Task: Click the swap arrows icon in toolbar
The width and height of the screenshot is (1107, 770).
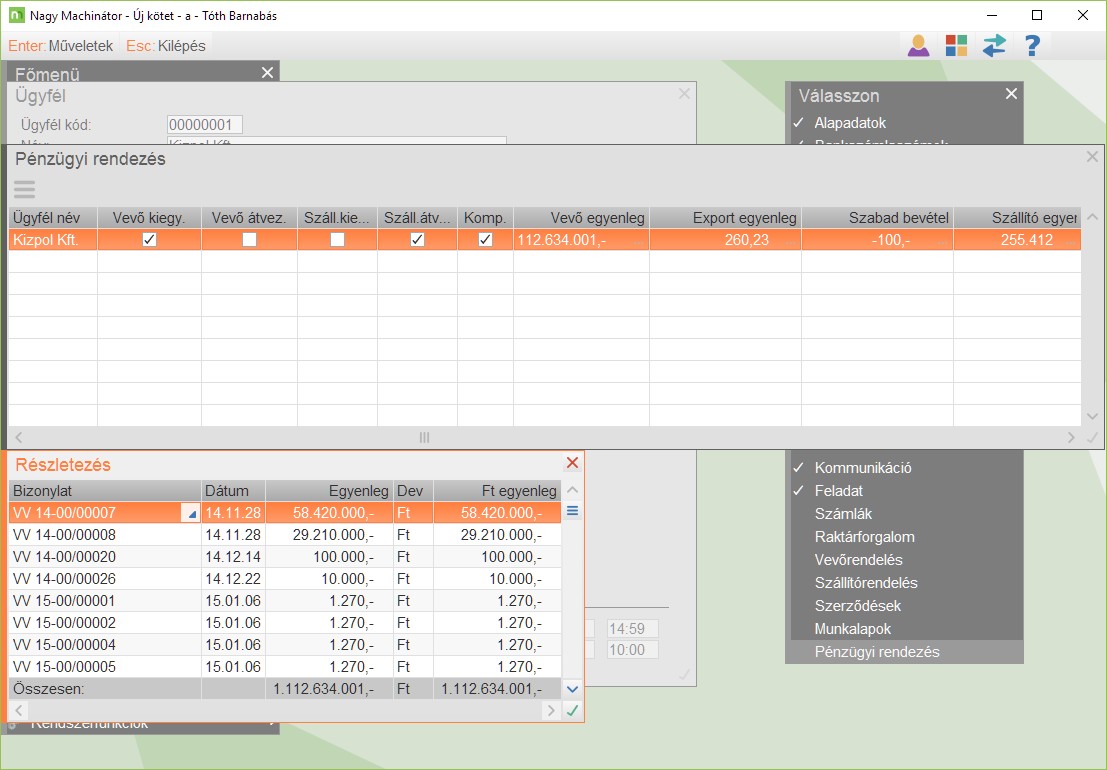Action: 994,45
